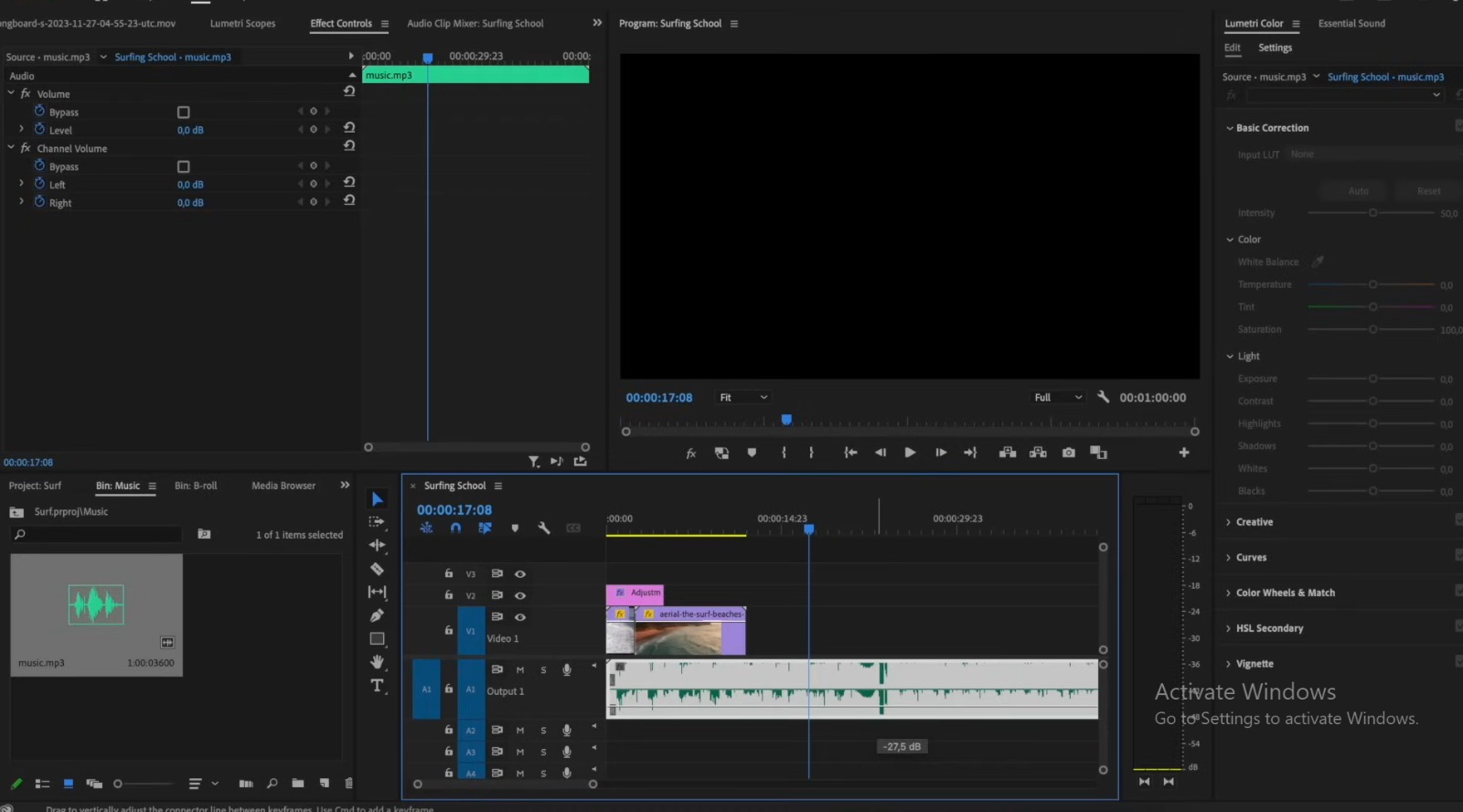Select the Type tool
This screenshot has height=812, width=1463.
coord(377,686)
